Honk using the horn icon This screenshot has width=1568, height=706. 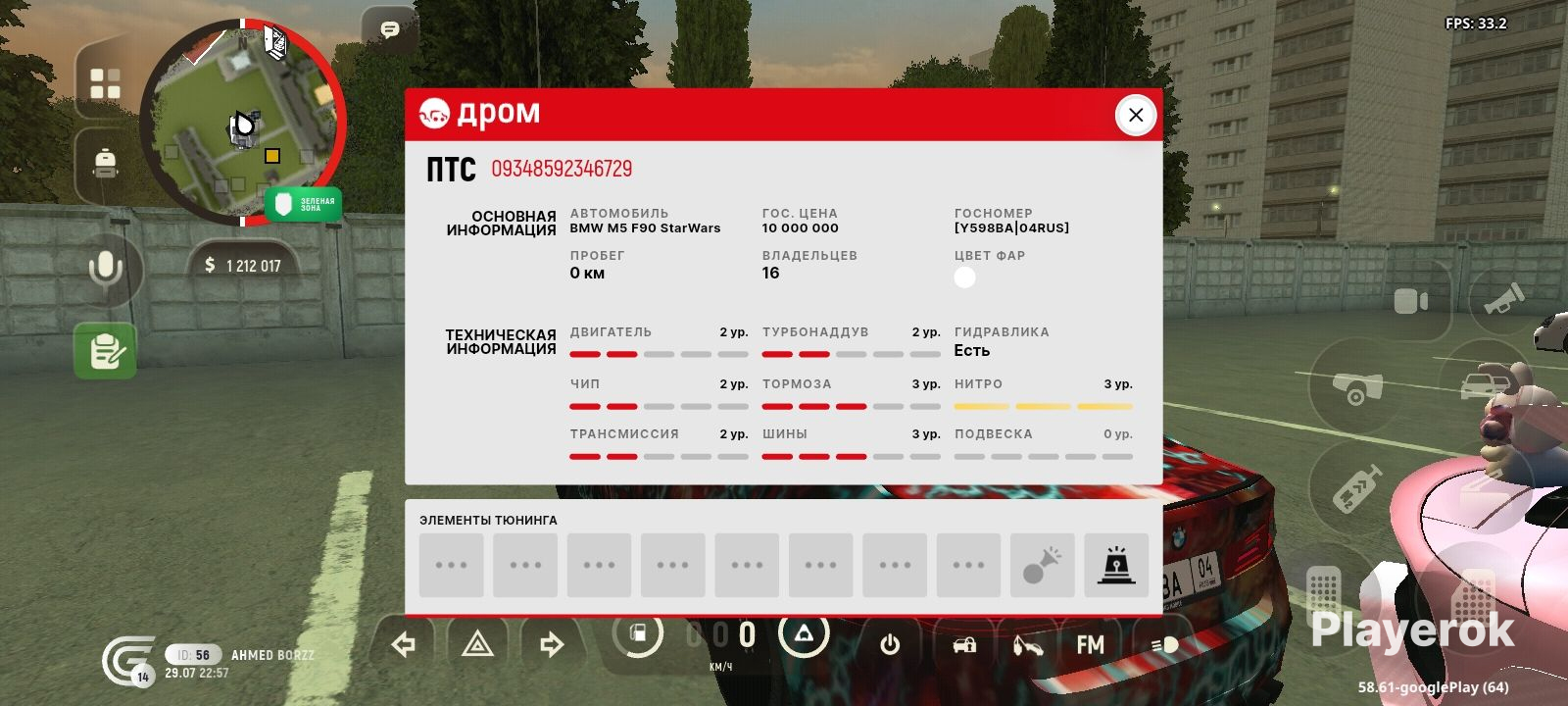click(x=1503, y=299)
